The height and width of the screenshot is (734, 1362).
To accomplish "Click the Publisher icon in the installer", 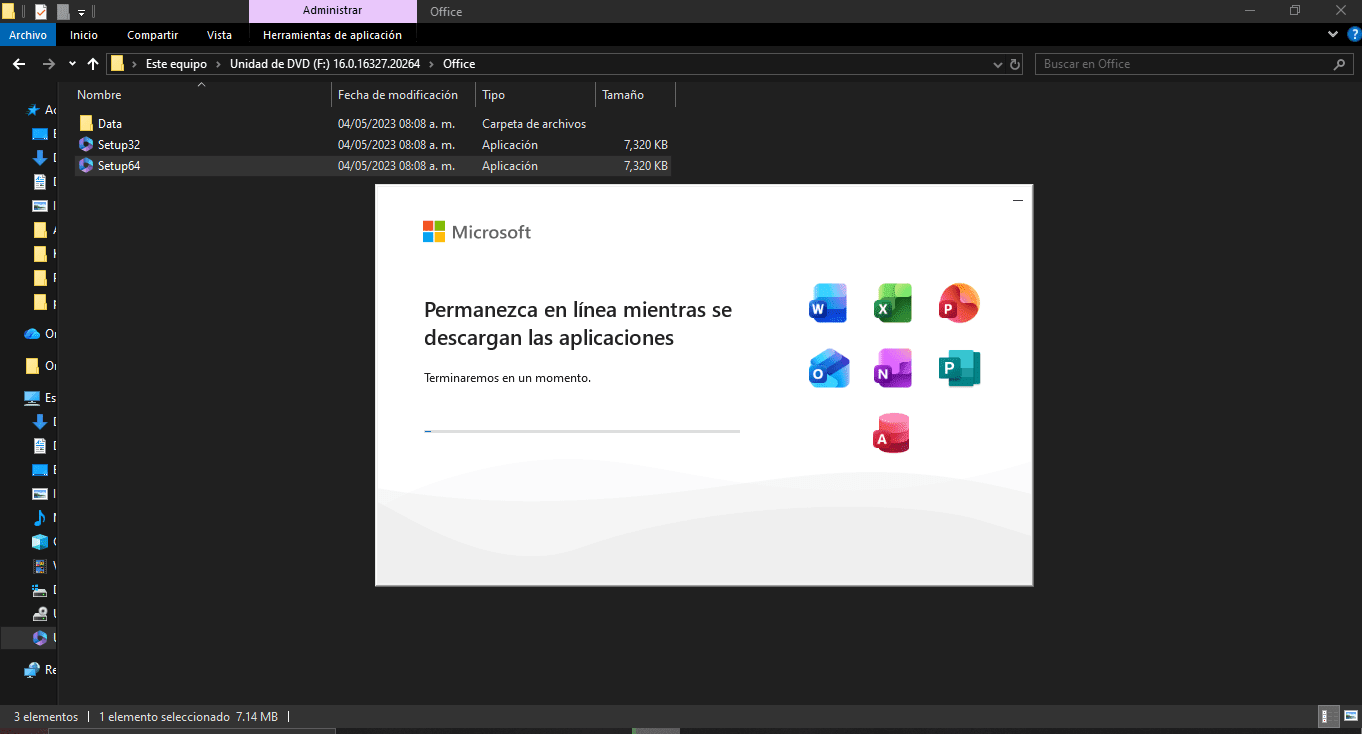I will [x=960, y=368].
